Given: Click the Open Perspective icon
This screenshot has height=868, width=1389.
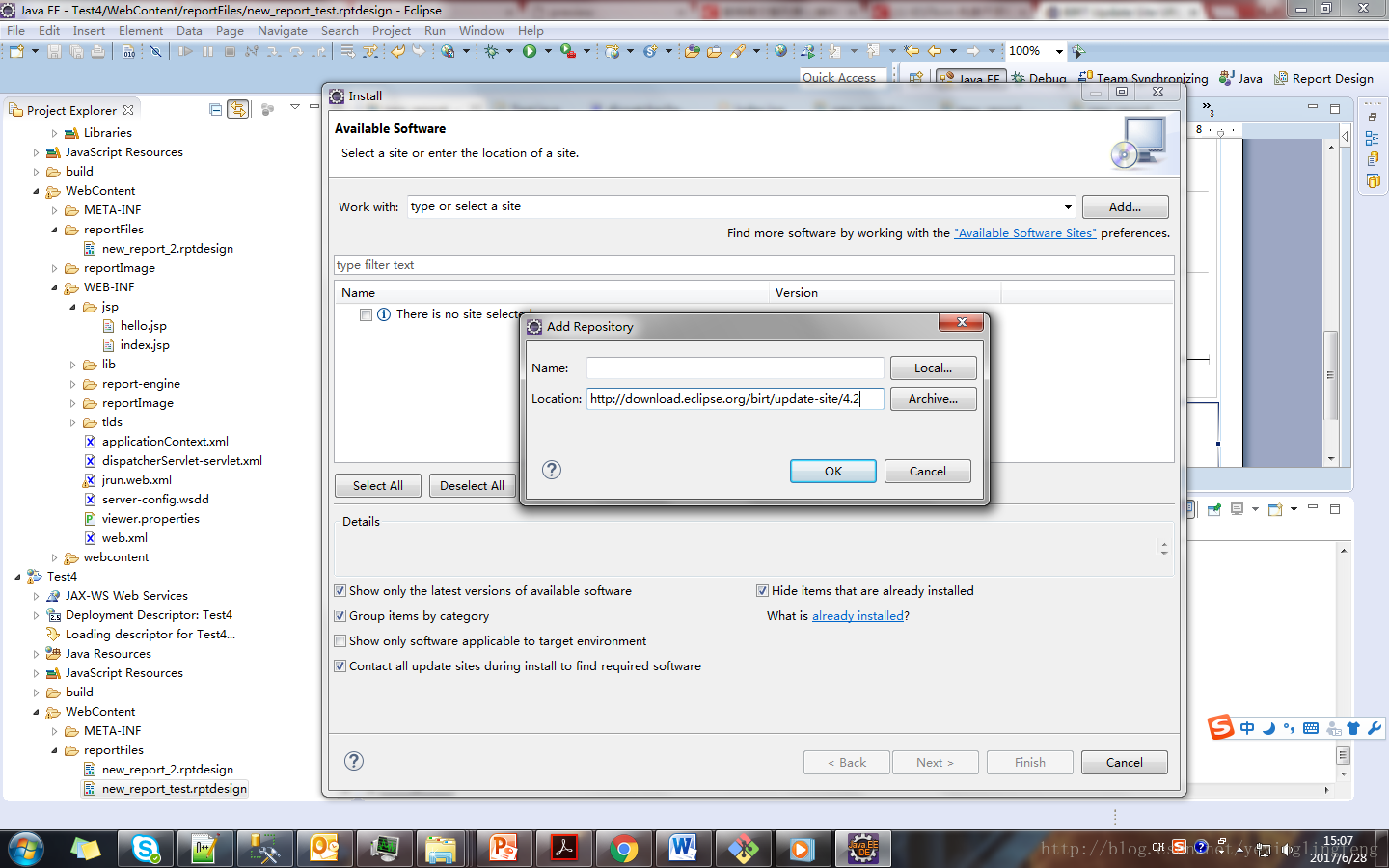Looking at the screenshot, I should (916, 77).
